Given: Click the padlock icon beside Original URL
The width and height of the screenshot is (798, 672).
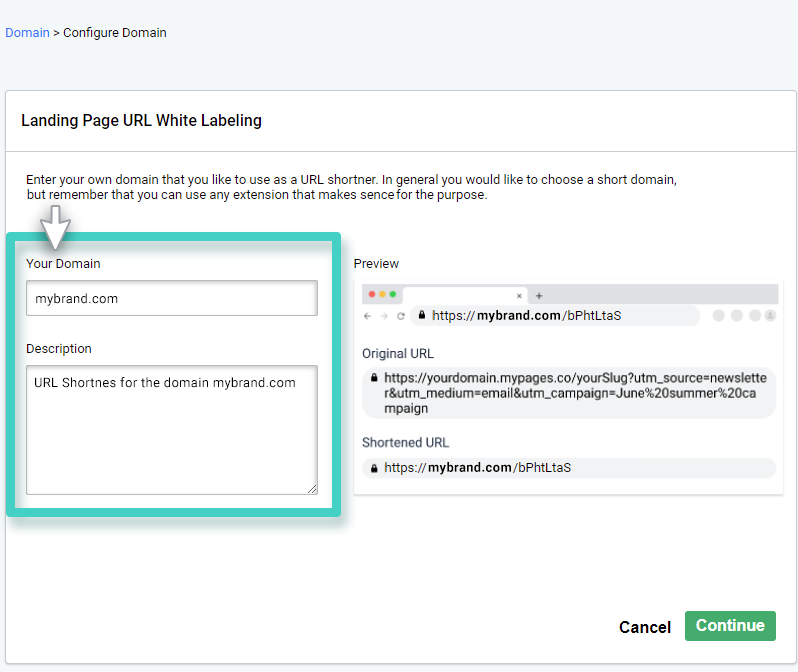Looking at the screenshot, I should tap(374, 378).
